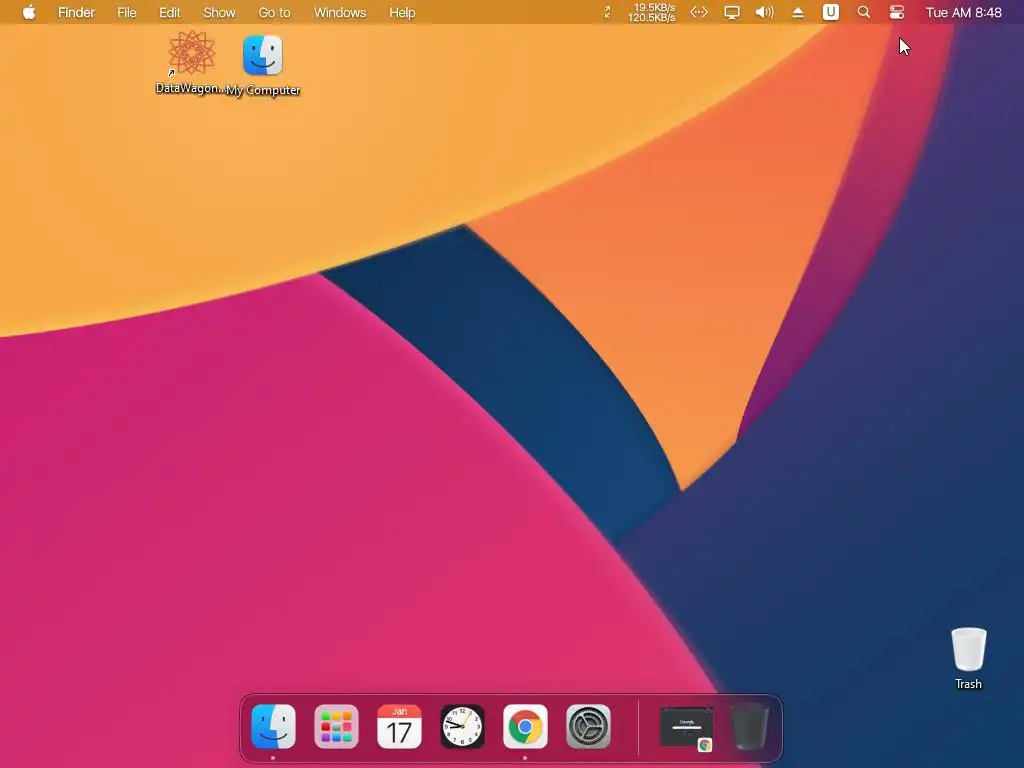Open the Edit menu
The width and height of the screenshot is (1024, 768).
tap(170, 12)
